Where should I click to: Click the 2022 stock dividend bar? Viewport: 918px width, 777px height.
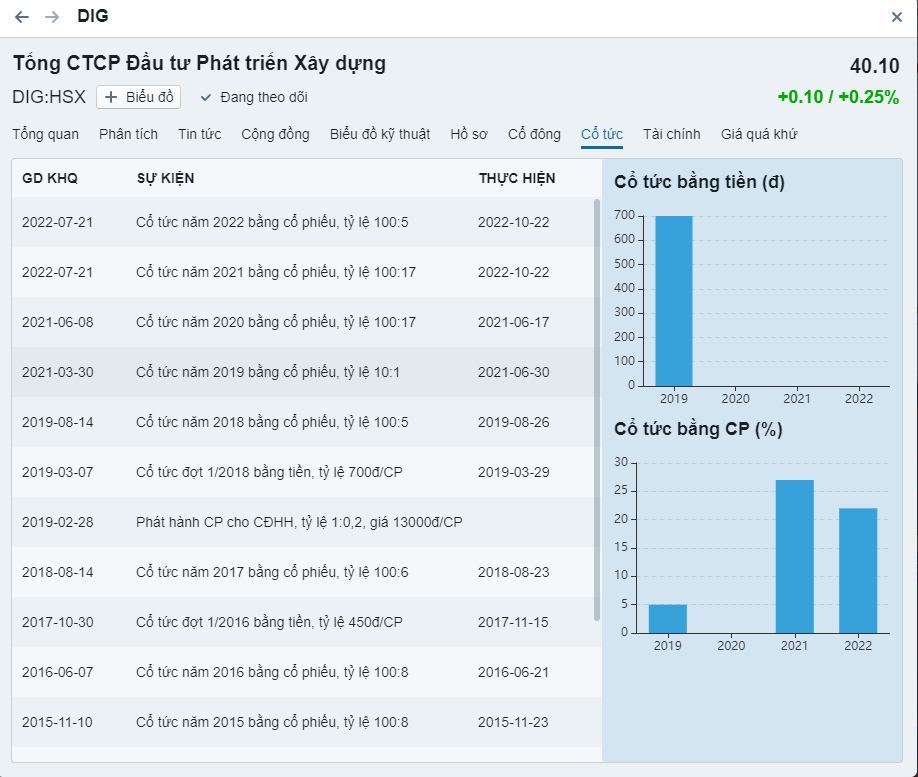(858, 570)
